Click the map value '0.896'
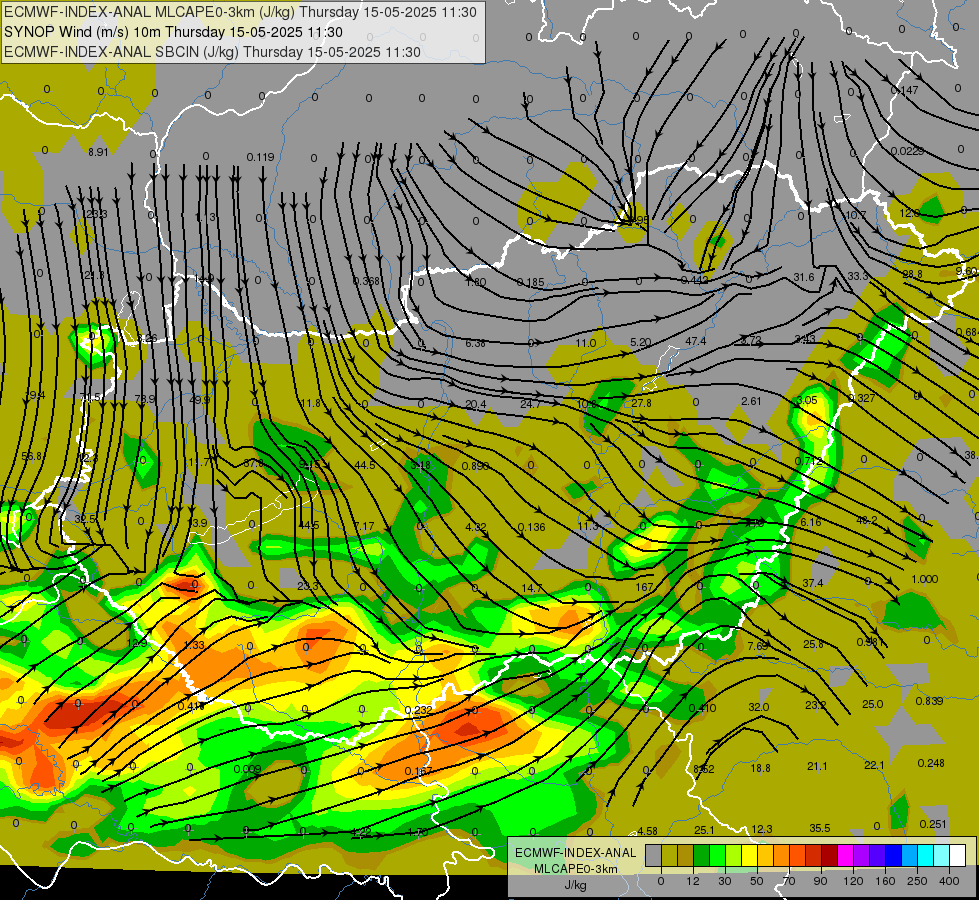The width and height of the screenshot is (979, 900). tap(475, 466)
